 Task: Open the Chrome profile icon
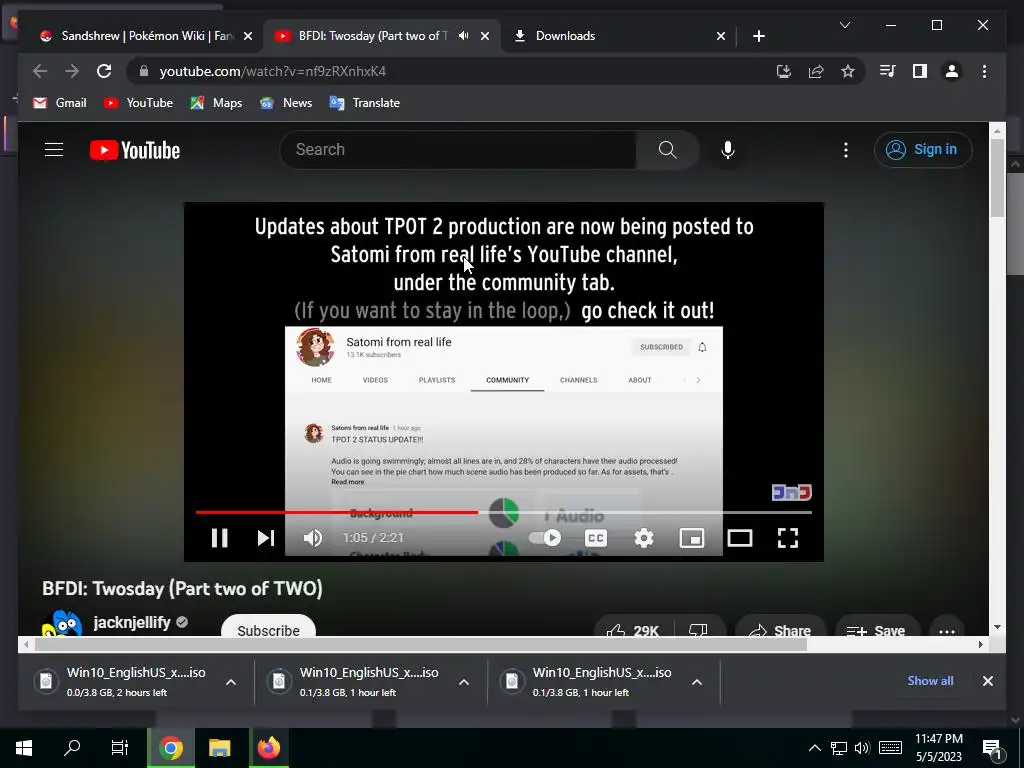tap(952, 71)
